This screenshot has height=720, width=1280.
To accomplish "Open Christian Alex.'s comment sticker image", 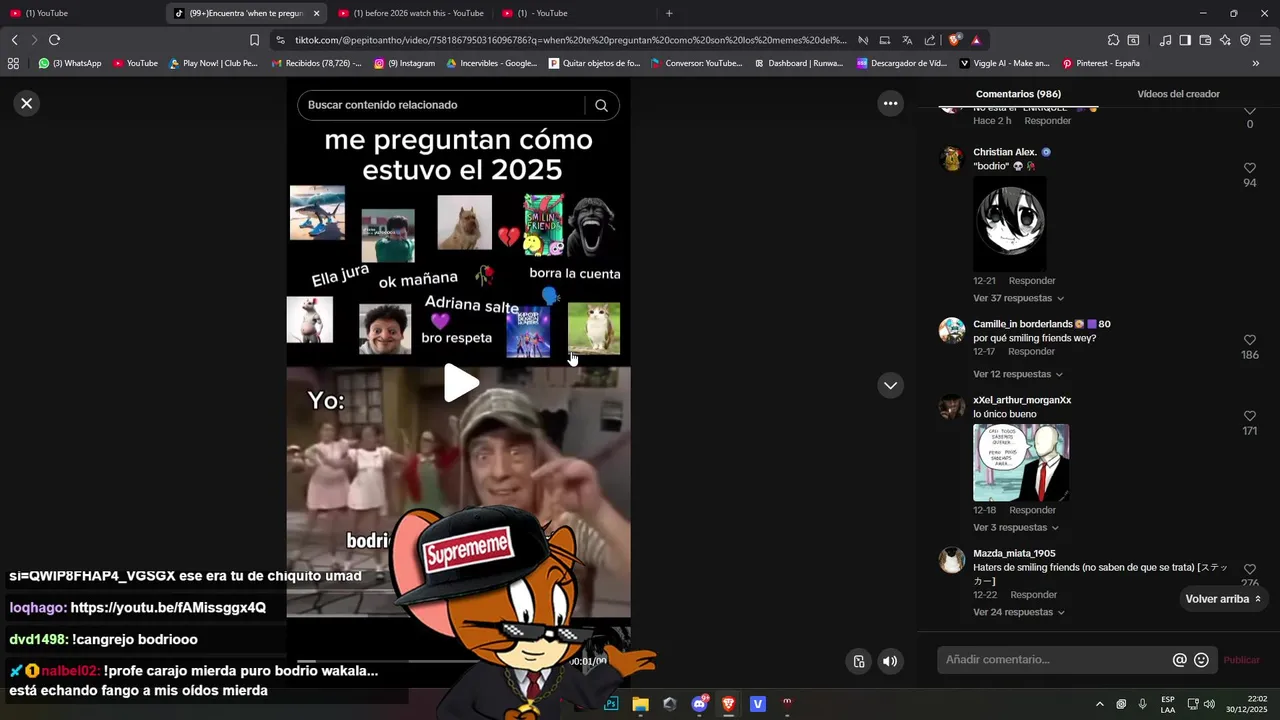I will (1010, 224).
